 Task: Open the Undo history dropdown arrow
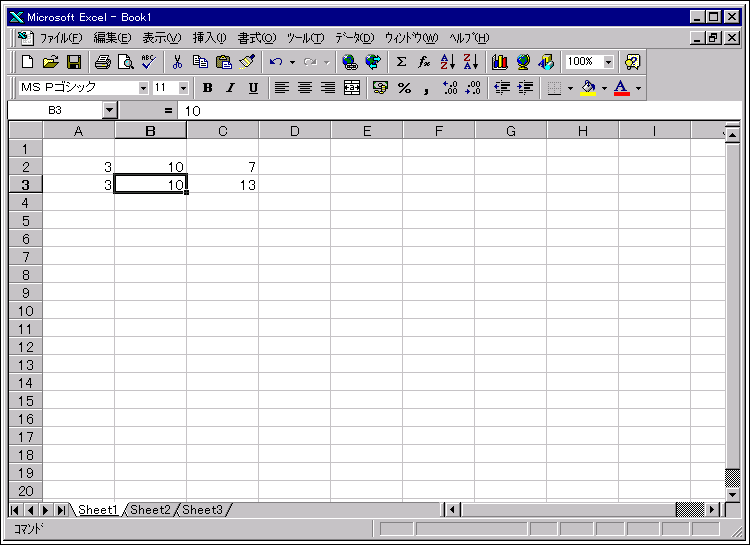(292, 62)
